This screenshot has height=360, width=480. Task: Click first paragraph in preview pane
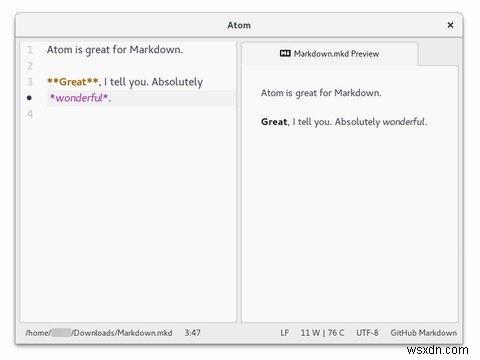coord(321,93)
